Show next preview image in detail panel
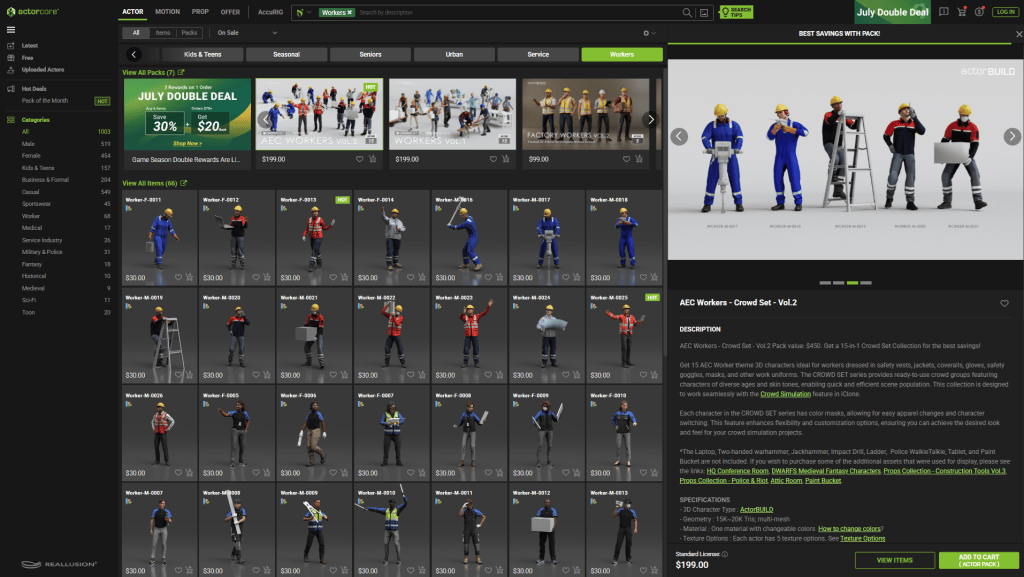The width and height of the screenshot is (1024, 577). coord(1012,136)
